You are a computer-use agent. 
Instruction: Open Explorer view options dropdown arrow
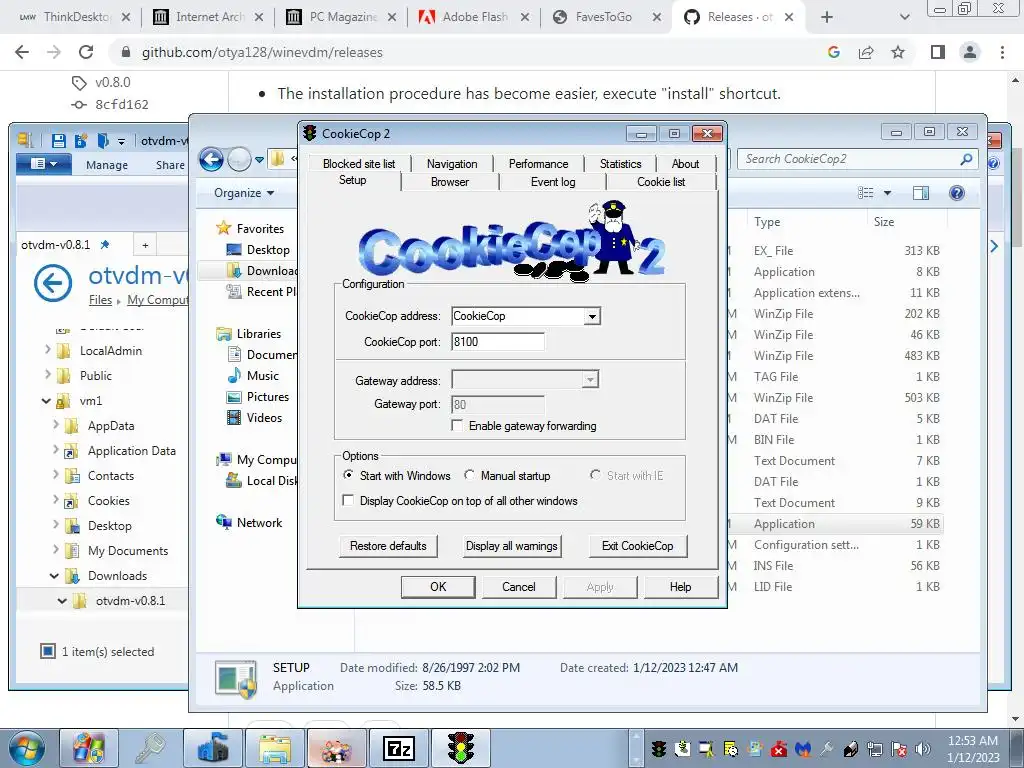point(888,193)
